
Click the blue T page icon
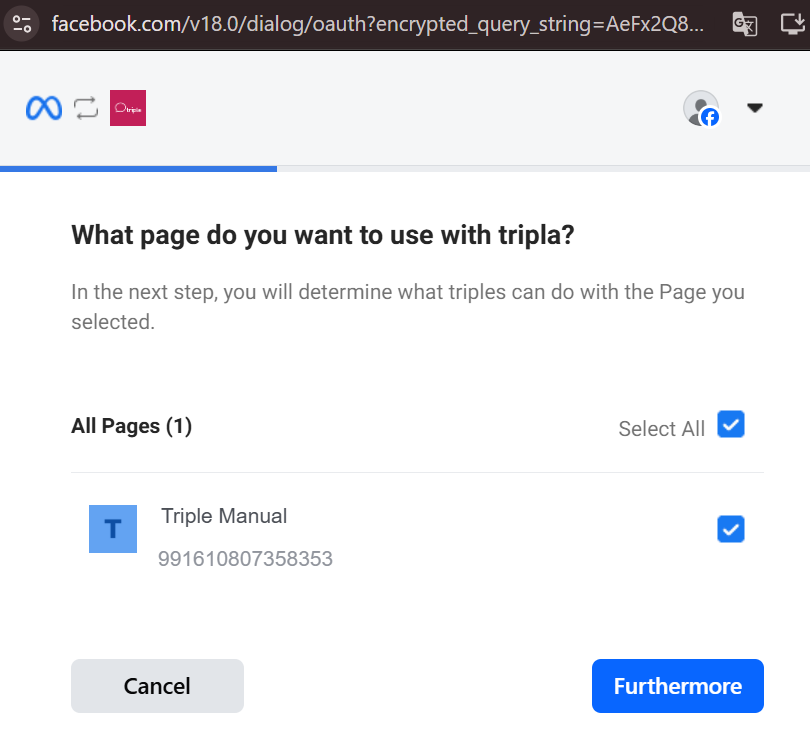tap(113, 529)
